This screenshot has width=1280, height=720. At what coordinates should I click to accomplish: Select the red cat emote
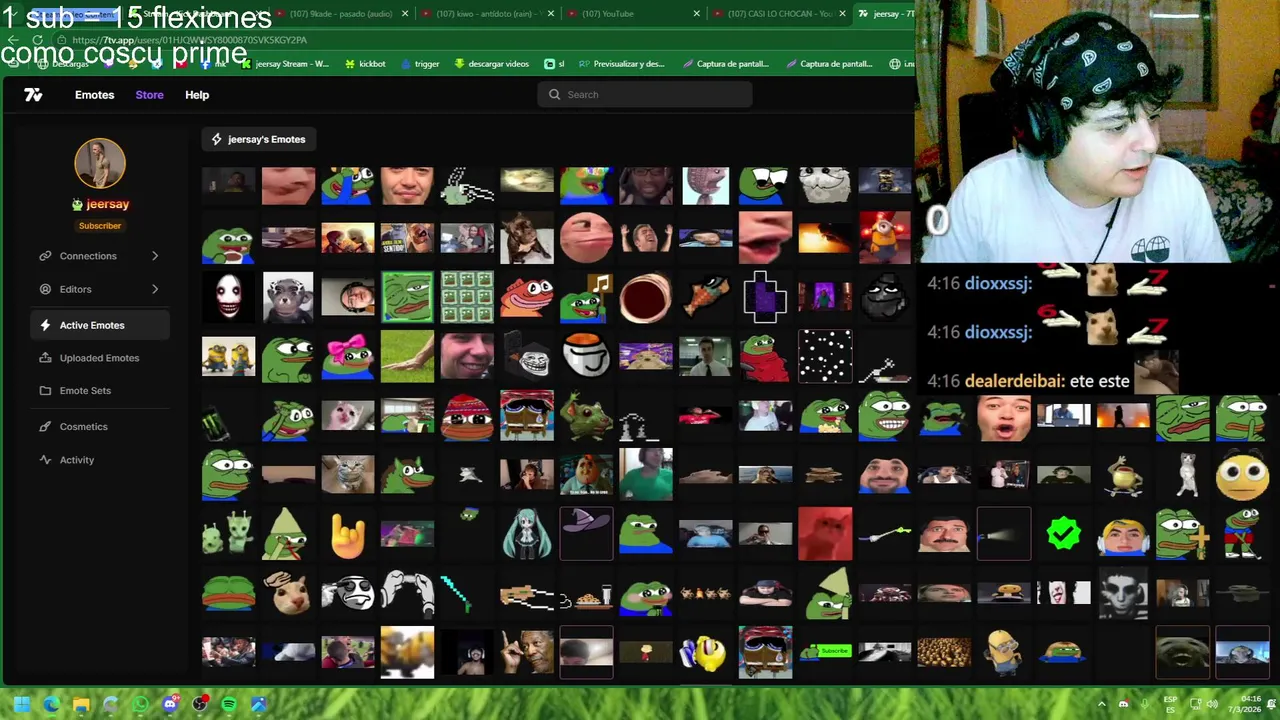(x=825, y=534)
